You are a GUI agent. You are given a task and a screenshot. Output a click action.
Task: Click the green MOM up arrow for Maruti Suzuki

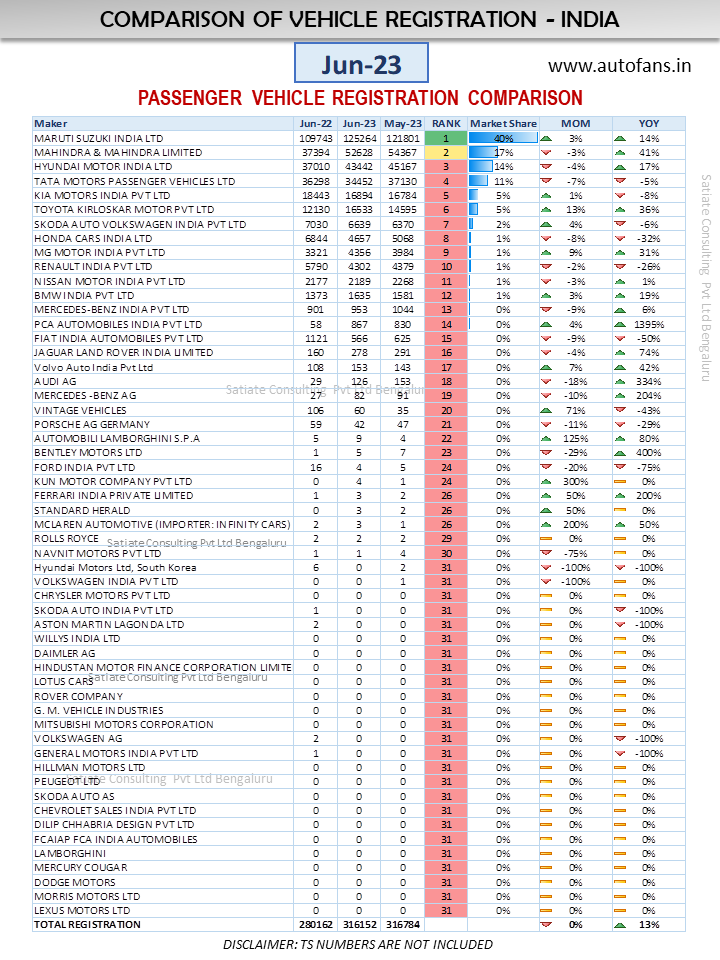coord(546,139)
